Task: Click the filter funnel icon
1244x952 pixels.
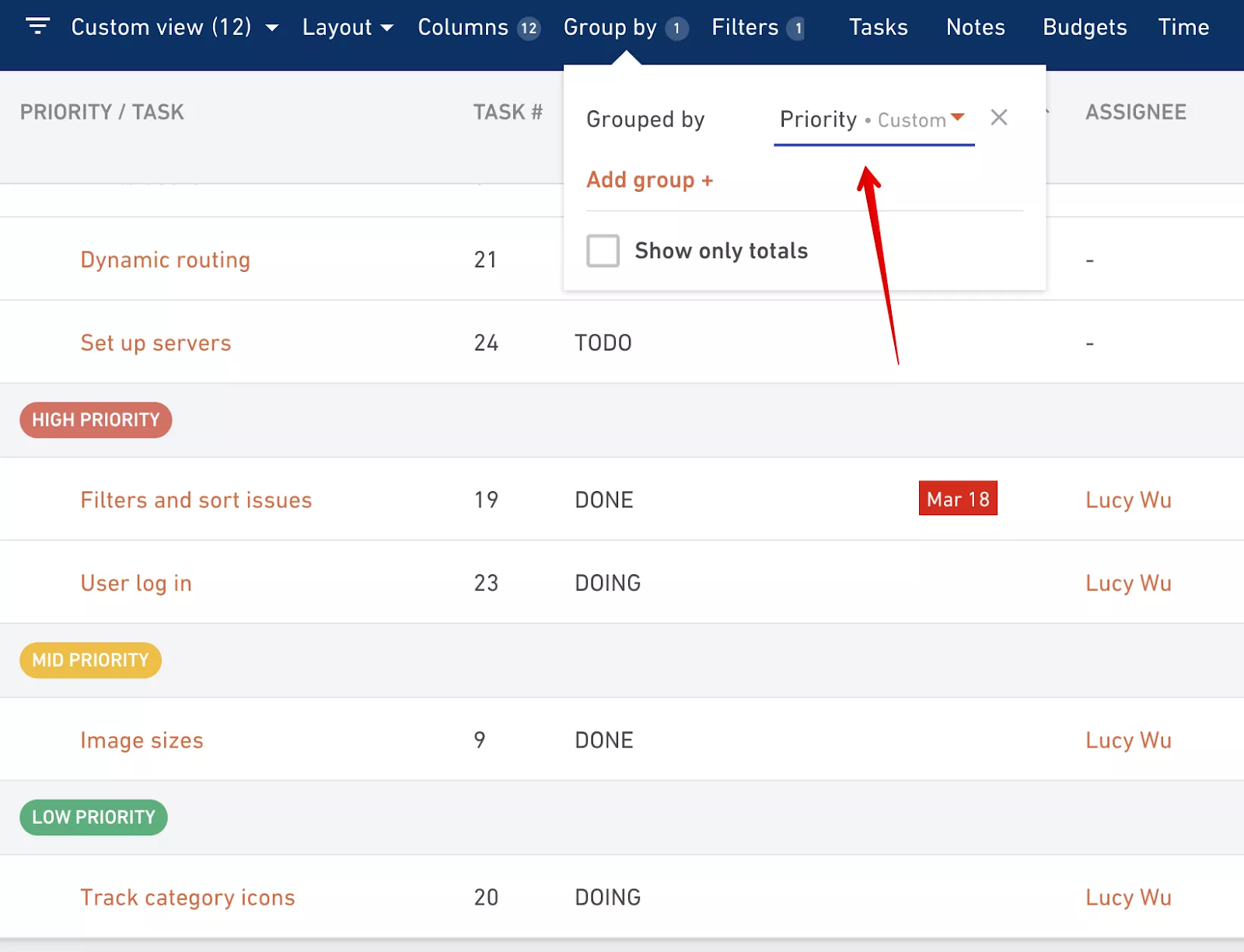Action: pos(37,26)
